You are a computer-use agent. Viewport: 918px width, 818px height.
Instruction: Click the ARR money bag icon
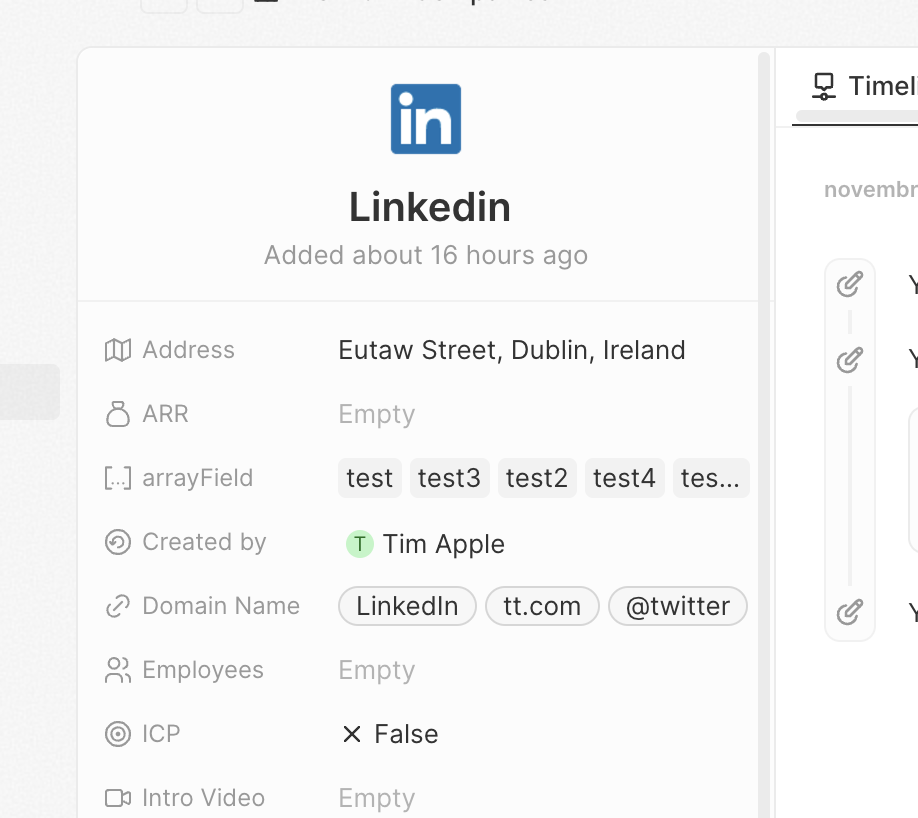tap(118, 414)
